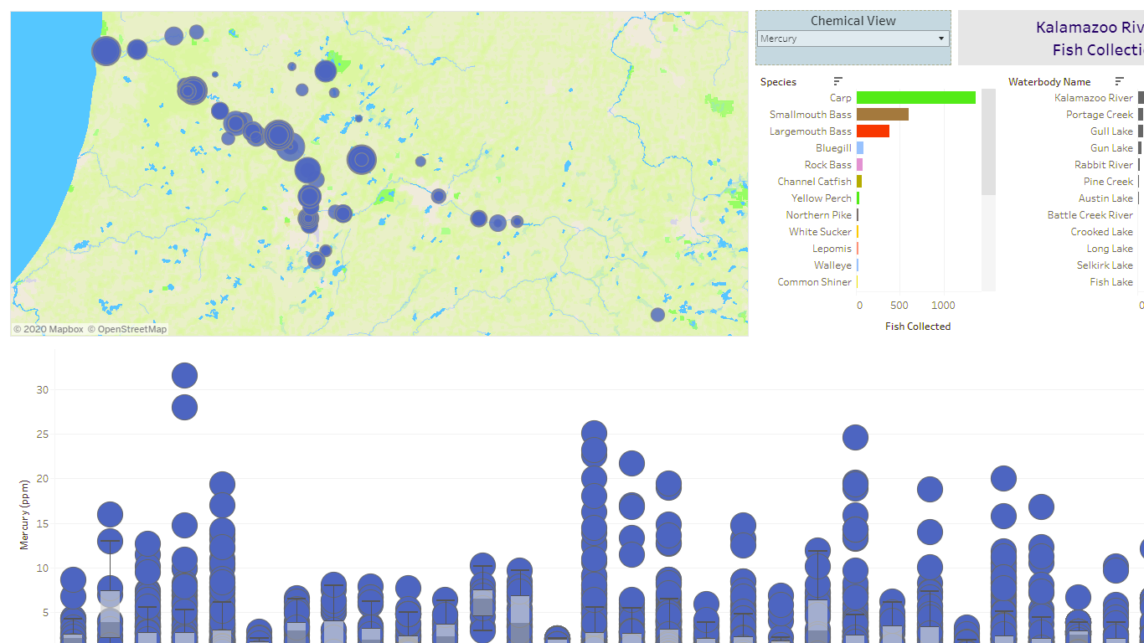The height and width of the screenshot is (643, 1144).
Task: Click the highest mercury outlier circle
Action: [183, 375]
